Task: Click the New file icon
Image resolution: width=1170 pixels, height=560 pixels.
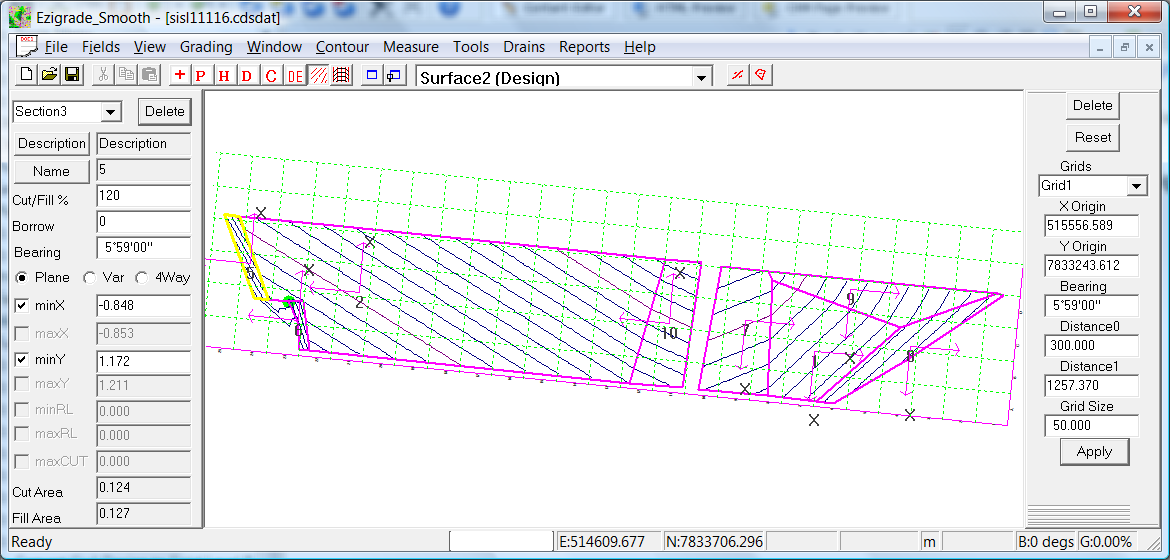Action: 27,75
